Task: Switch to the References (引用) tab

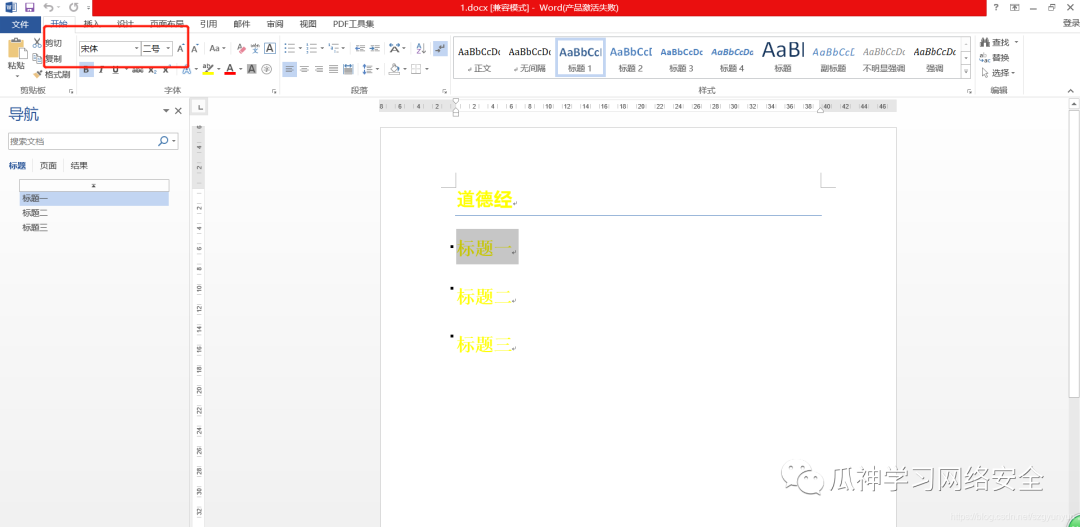Action: coord(208,24)
